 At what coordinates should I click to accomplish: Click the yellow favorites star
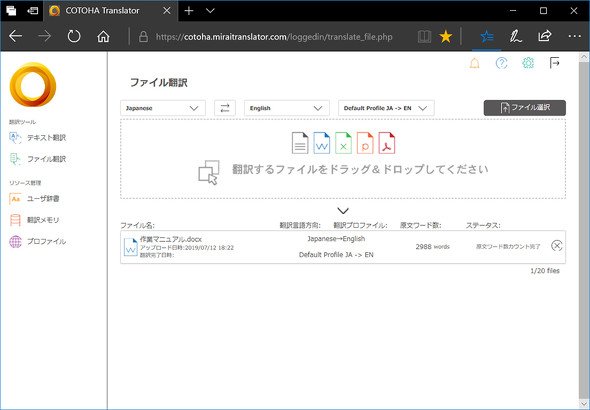(446, 36)
